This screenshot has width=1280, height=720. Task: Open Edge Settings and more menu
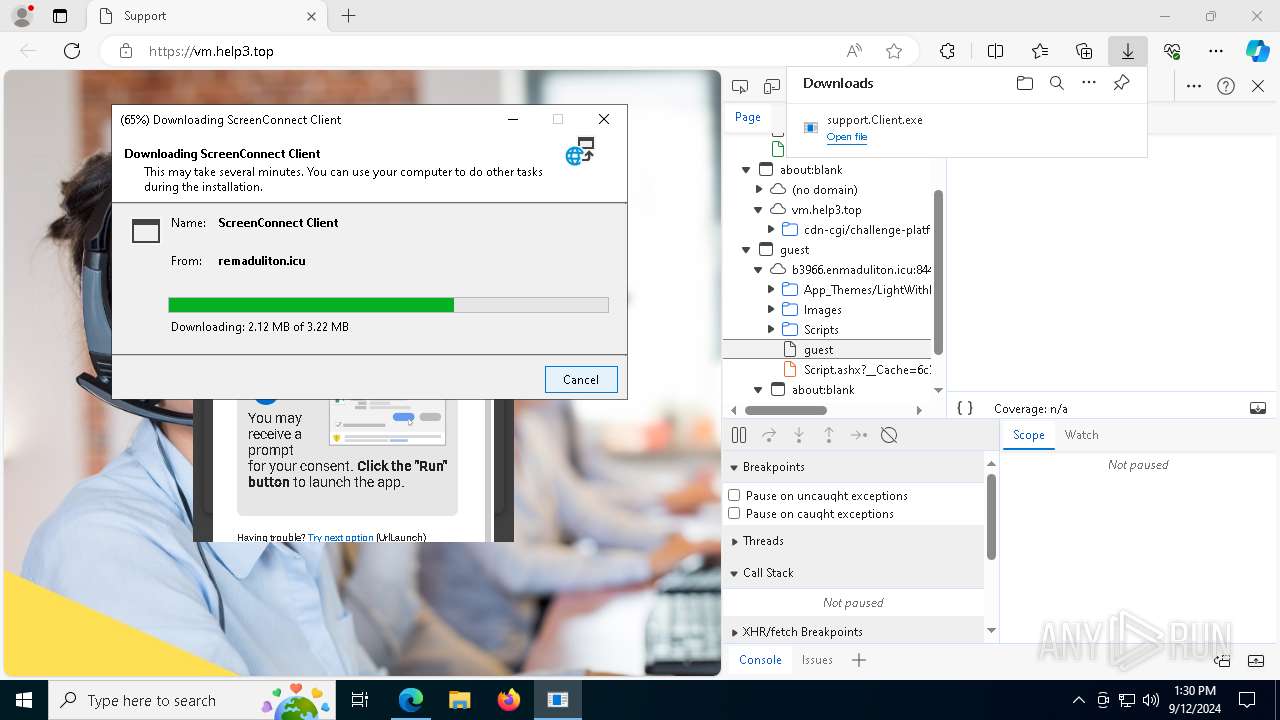click(1216, 51)
